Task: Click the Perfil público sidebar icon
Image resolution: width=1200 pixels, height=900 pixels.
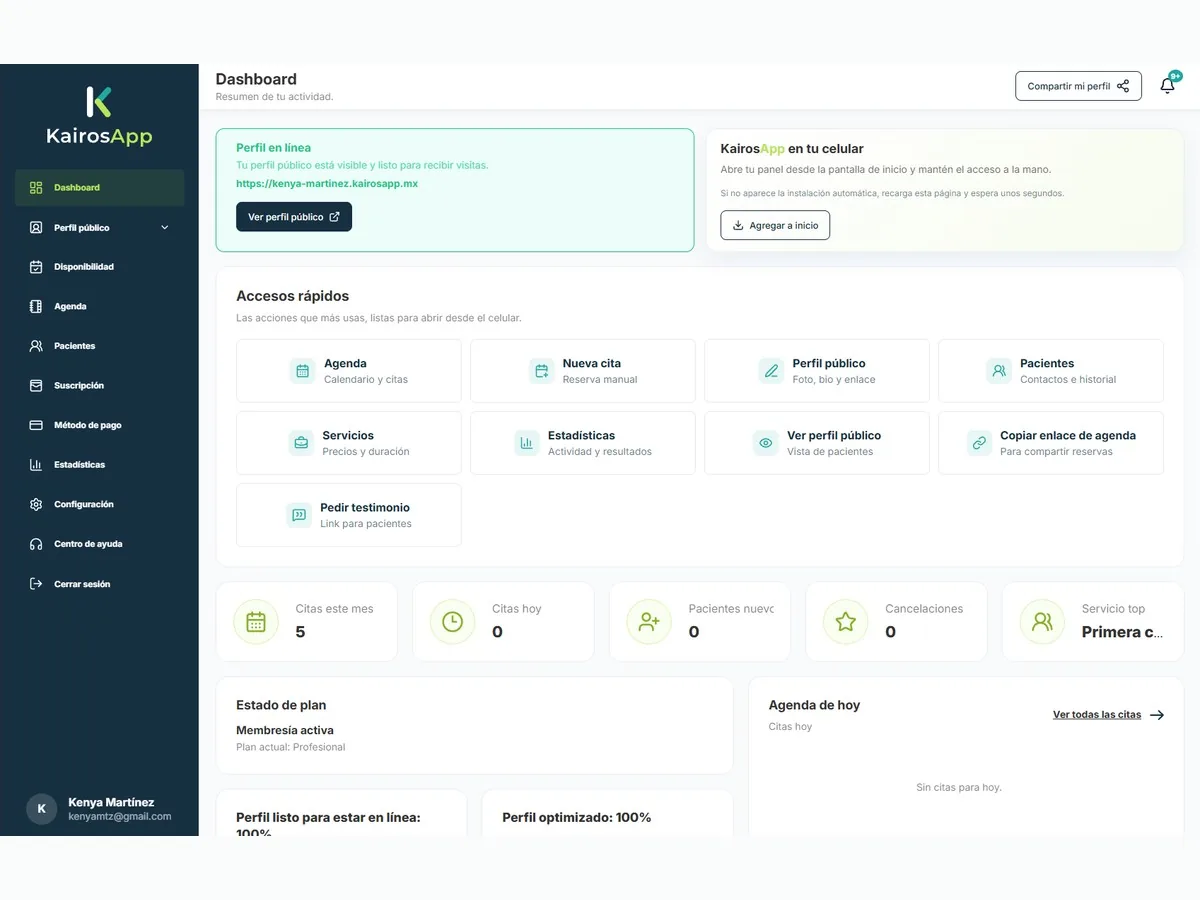Action: pos(36,228)
